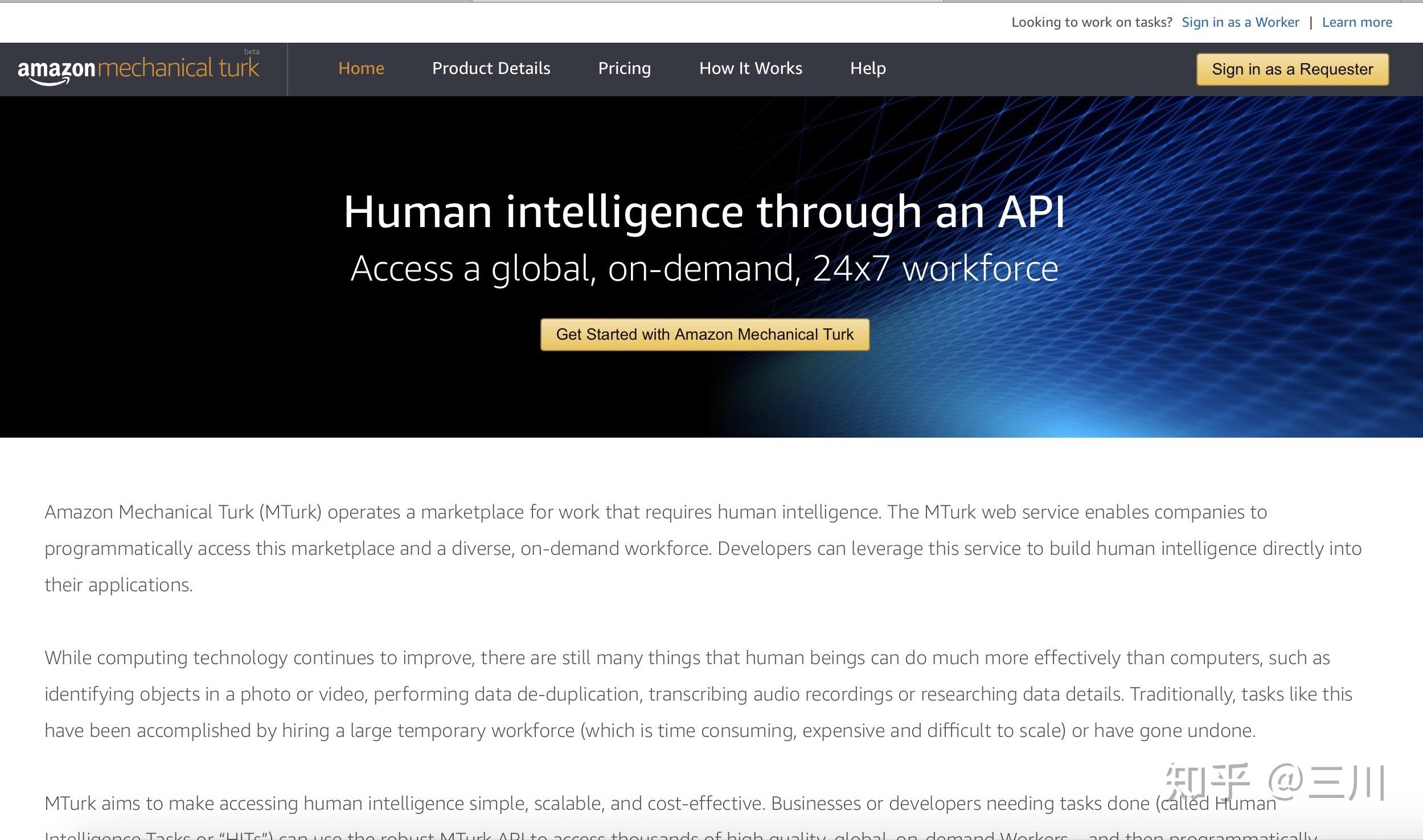
Task: Open the Help menu item
Action: [x=868, y=68]
